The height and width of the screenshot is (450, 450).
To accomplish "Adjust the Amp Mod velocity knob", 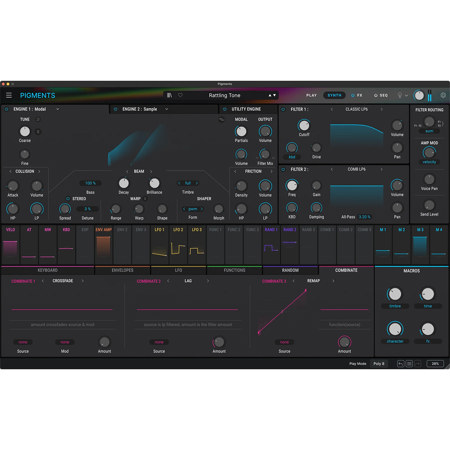I will pos(429,153).
